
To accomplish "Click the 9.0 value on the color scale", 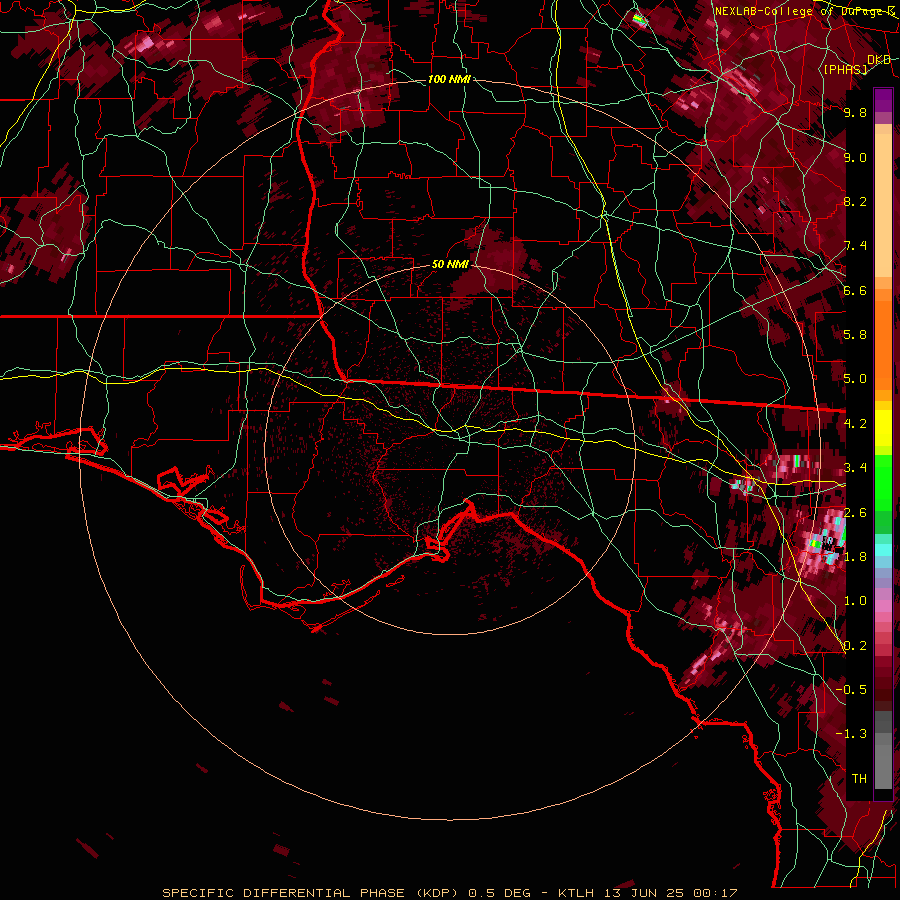I will [855, 157].
